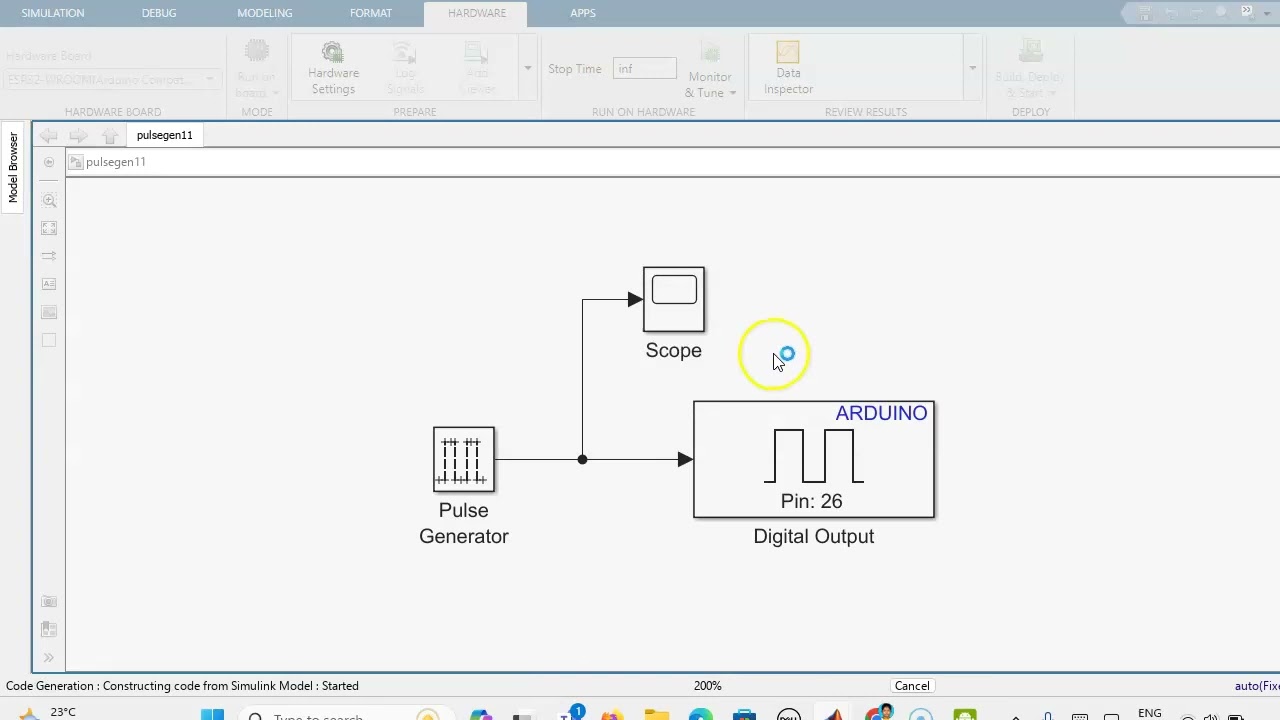Click the ARDUINO label on the output block

pyautogui.click(x=881, y=413)
